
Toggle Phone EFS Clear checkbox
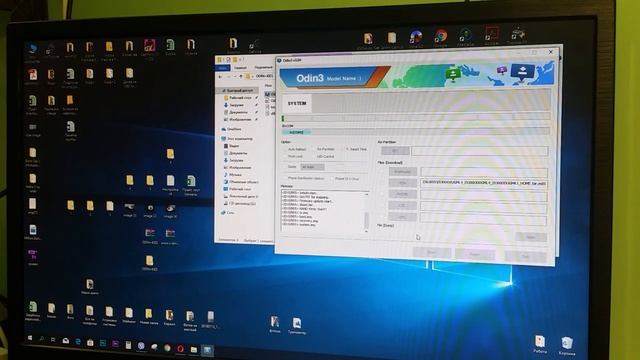click(332, 179)
